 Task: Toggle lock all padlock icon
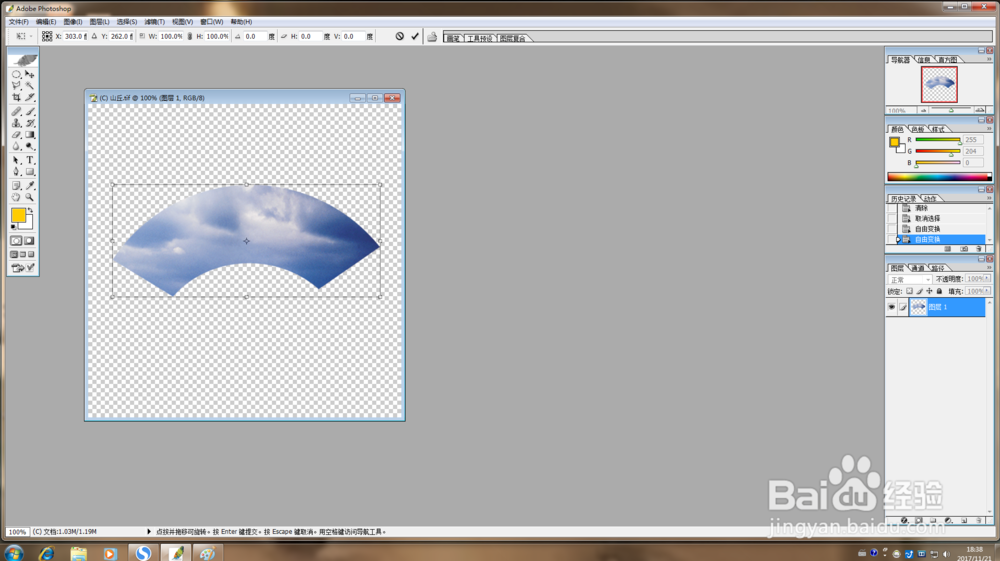[x=939, y=291]
